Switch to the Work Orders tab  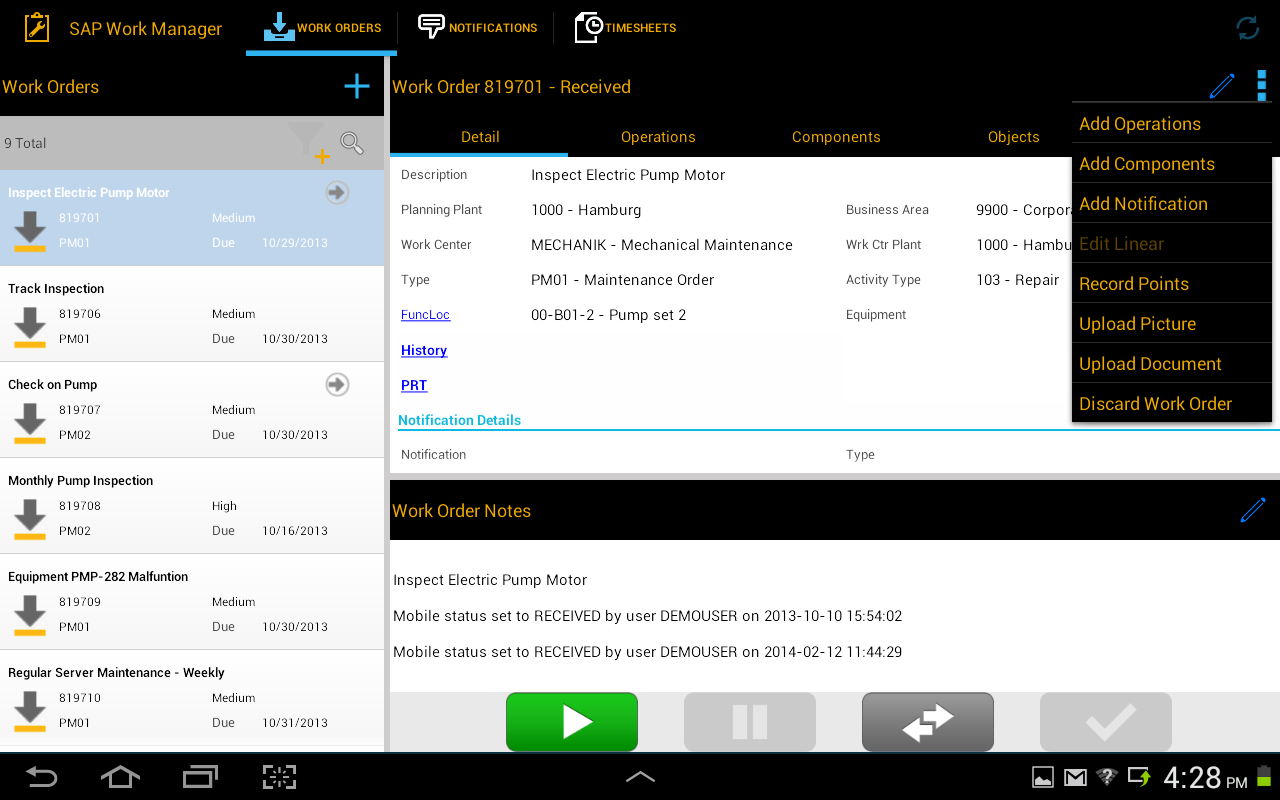pos(322,28)
